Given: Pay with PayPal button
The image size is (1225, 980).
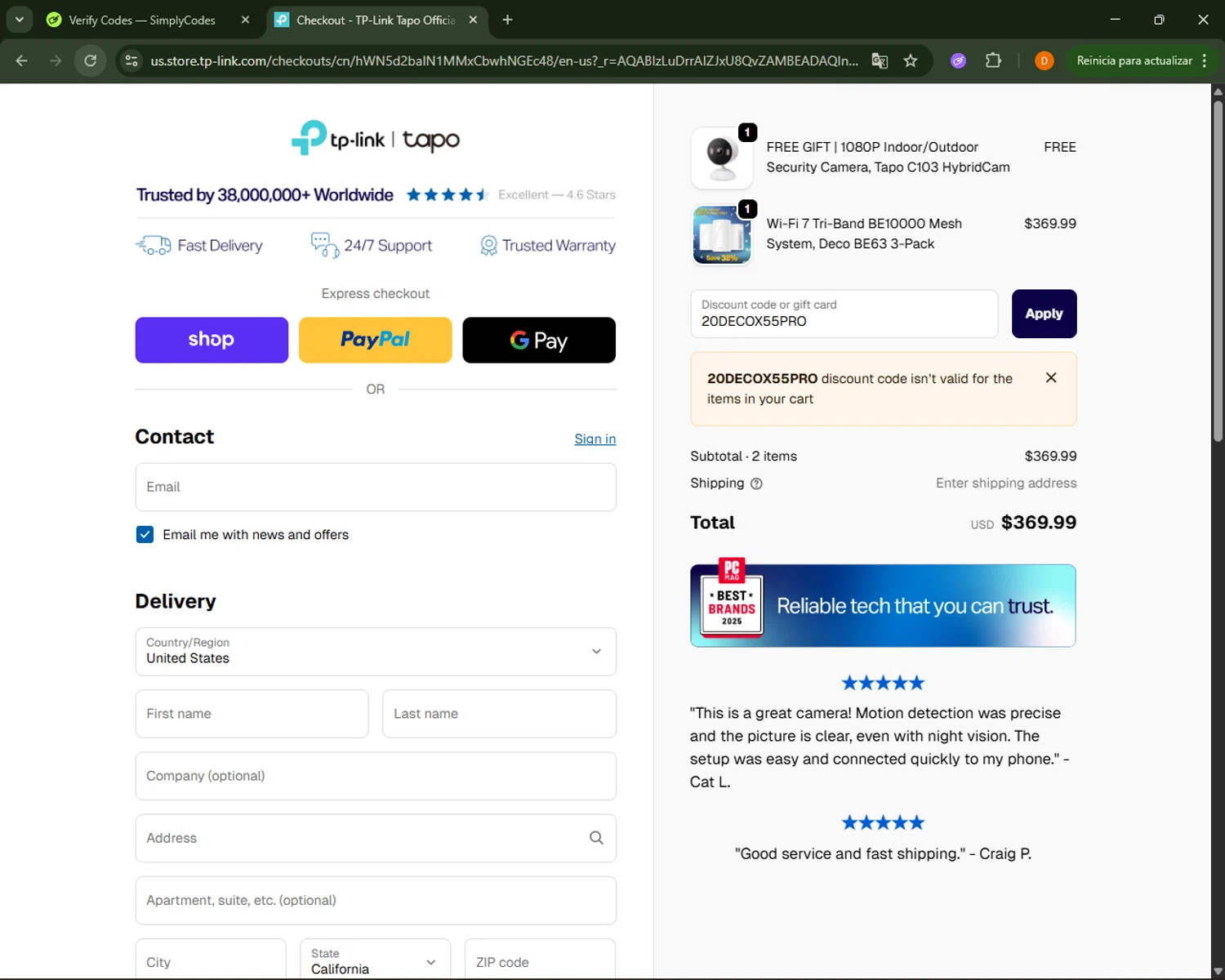Looking at the screenshot, I should click(376, 340).
